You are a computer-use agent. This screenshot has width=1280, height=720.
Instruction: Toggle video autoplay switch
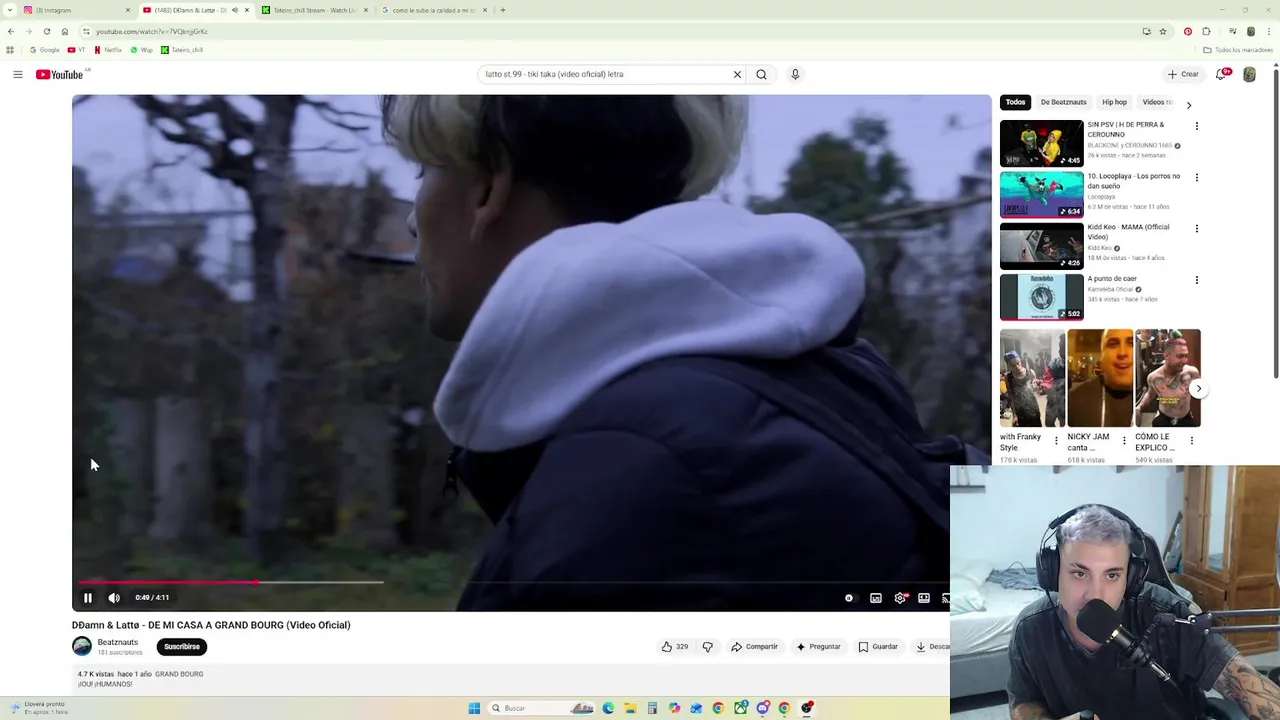coord(849,598)
